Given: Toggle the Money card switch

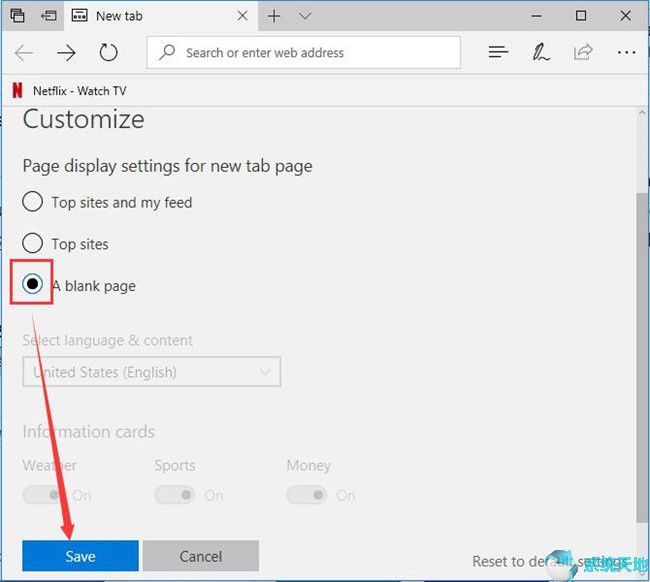Looking at the screenshot, I should 307,495.
